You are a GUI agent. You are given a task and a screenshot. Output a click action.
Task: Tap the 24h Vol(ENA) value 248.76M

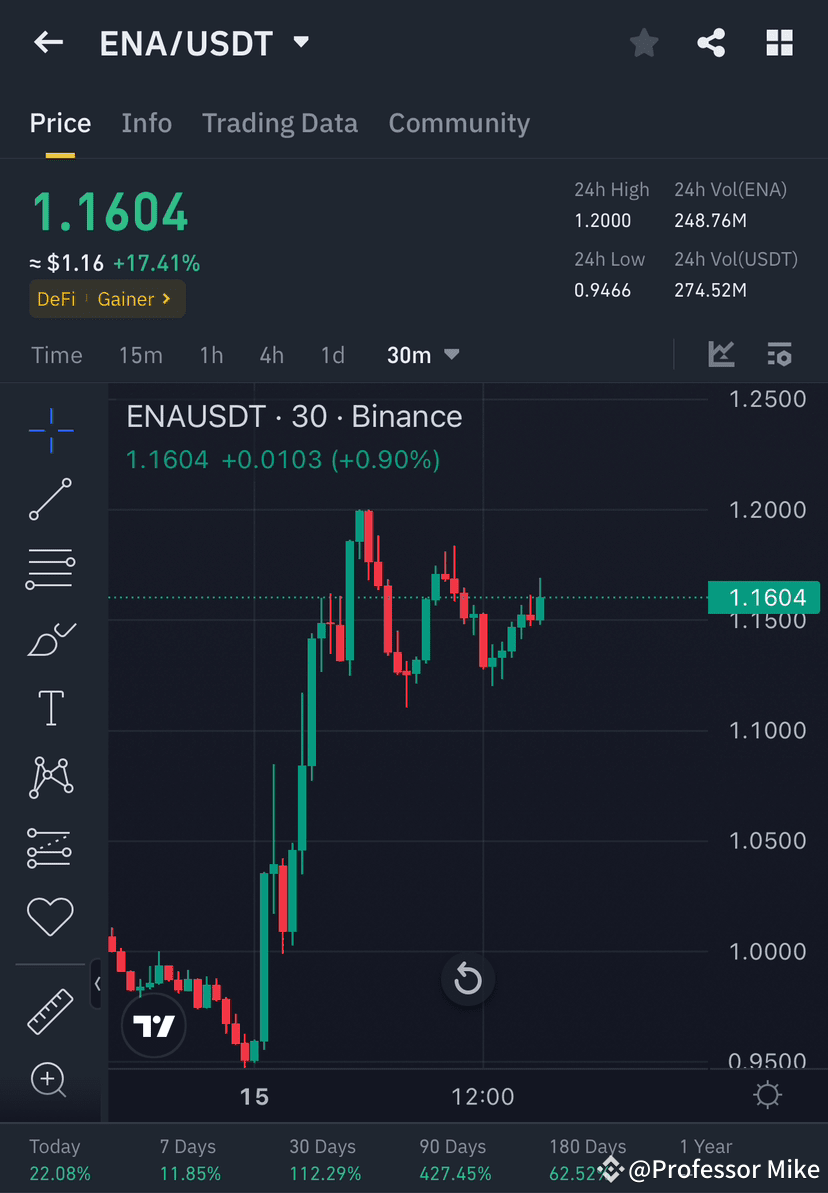(710, 221)
